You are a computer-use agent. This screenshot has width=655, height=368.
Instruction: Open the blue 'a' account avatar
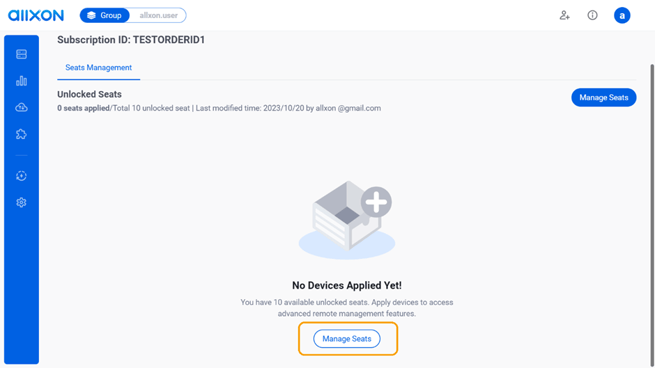coord(622,15)
